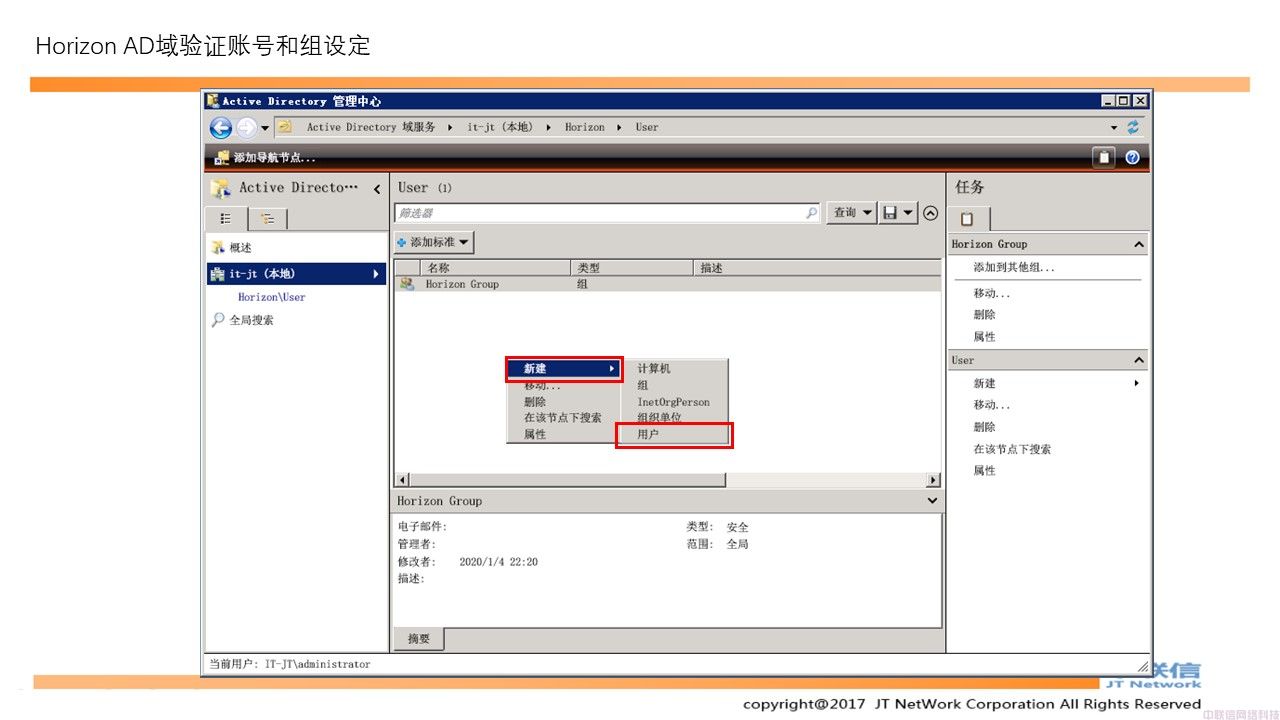This screenshot has height=720, width=1280.
Task: Open the 查询 dropdown button
Action: tap(851, 213)
